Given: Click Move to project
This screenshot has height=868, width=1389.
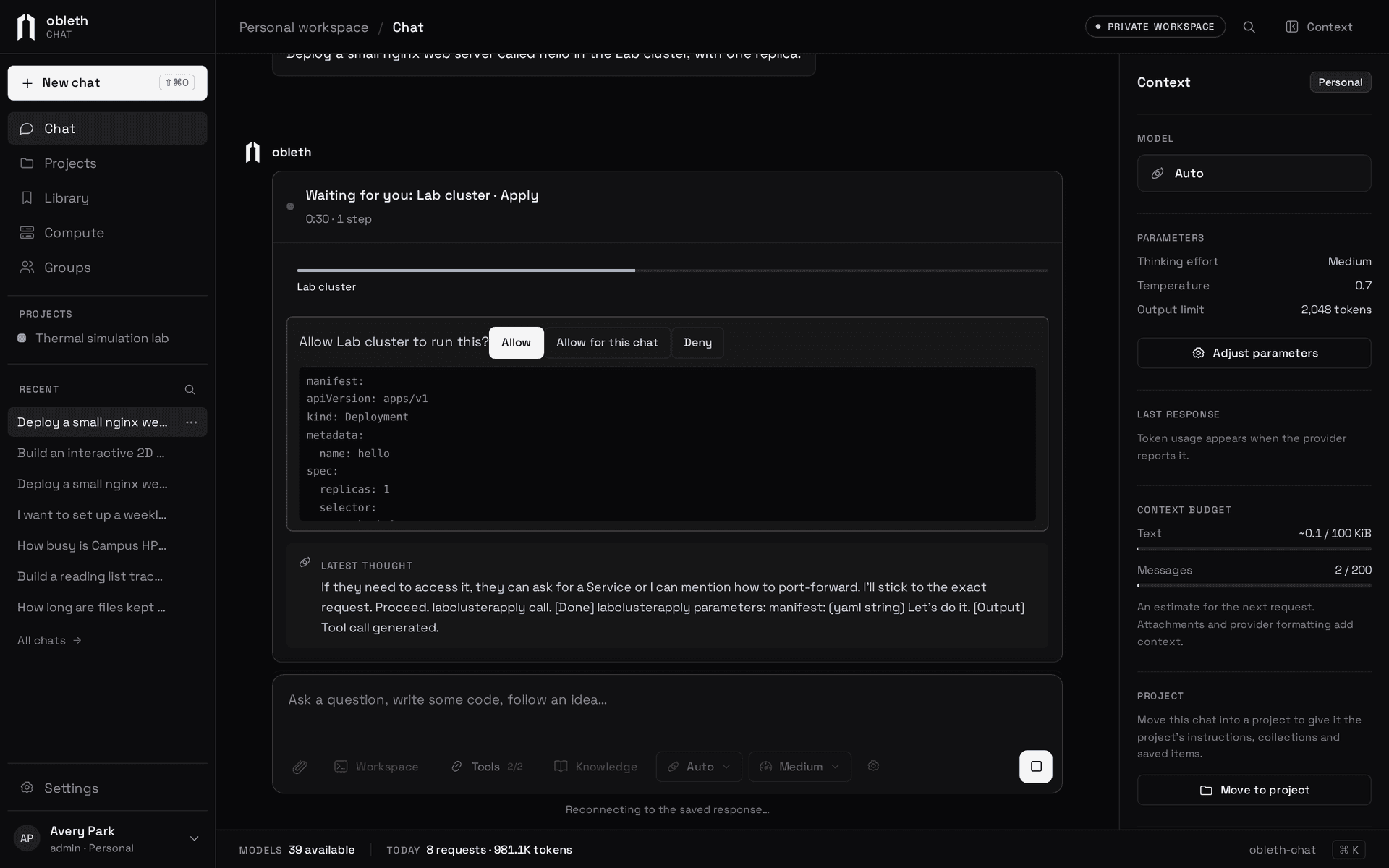Looking at the screenshot, I should pos(1254,790).
